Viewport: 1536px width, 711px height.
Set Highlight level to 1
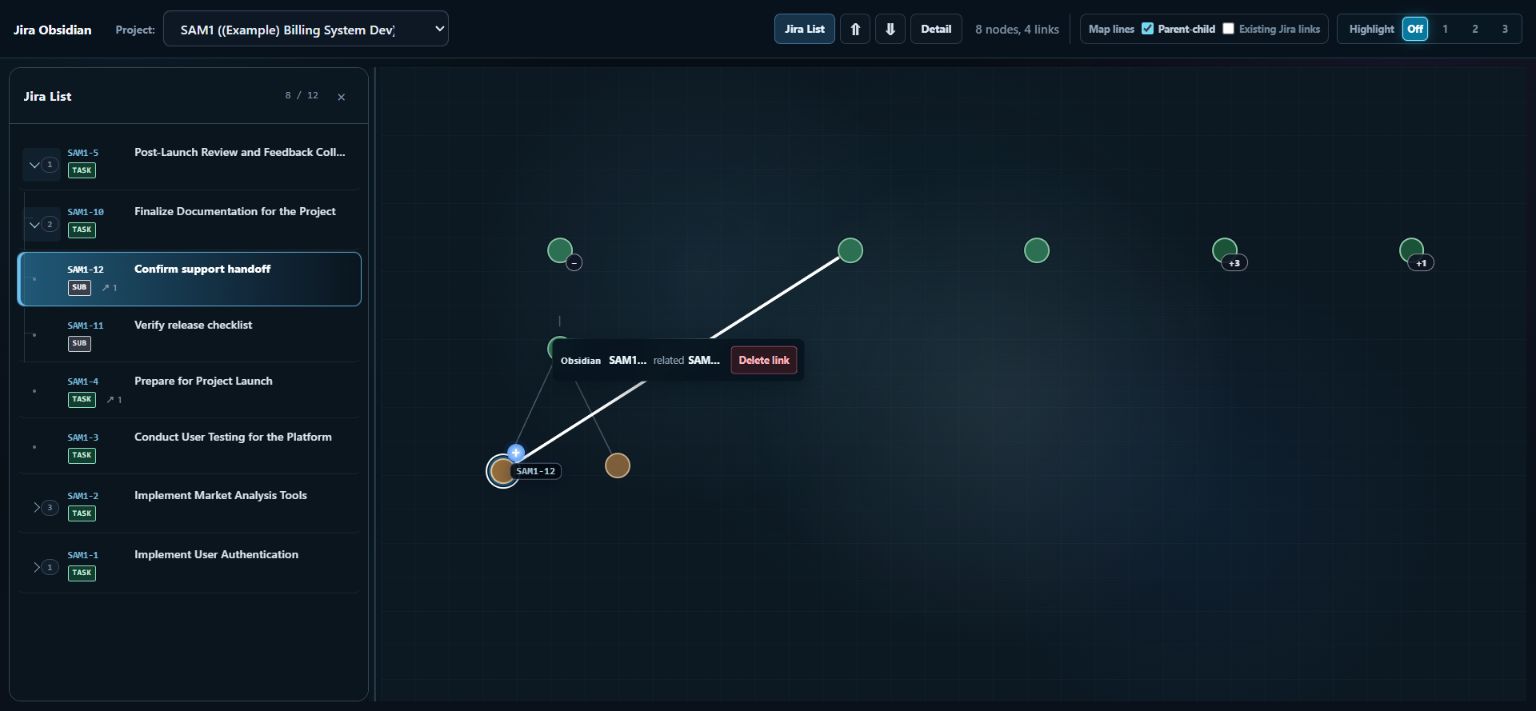[1445, 29]
